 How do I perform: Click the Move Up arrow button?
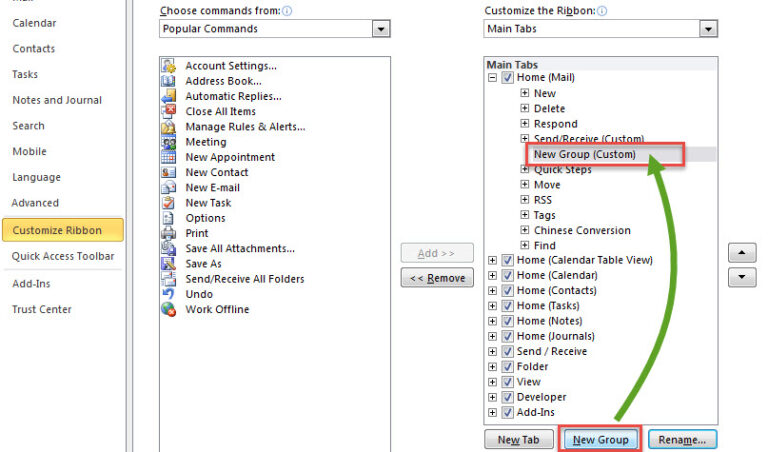point(741,253)
